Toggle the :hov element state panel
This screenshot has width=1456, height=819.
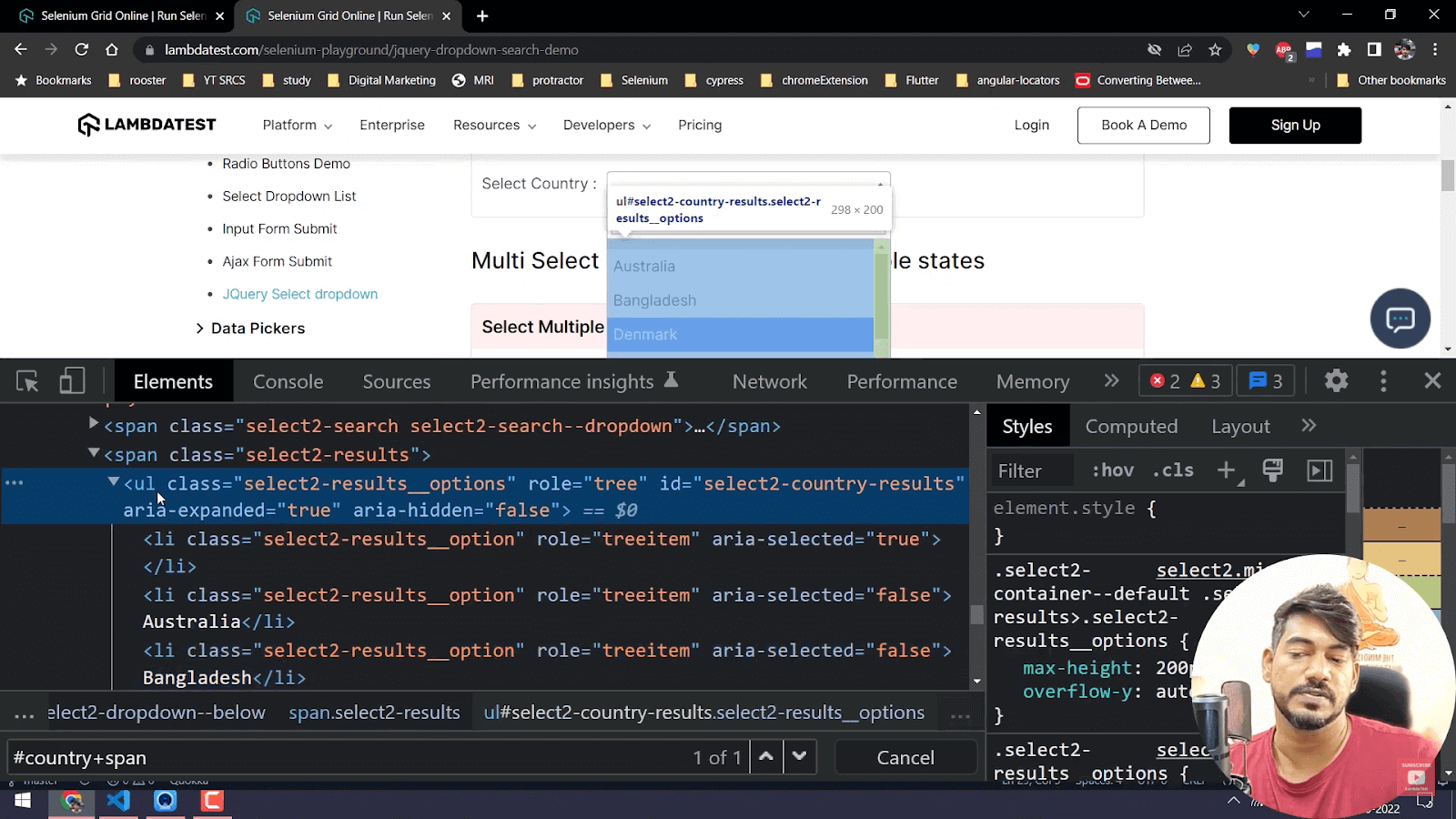1112,470
